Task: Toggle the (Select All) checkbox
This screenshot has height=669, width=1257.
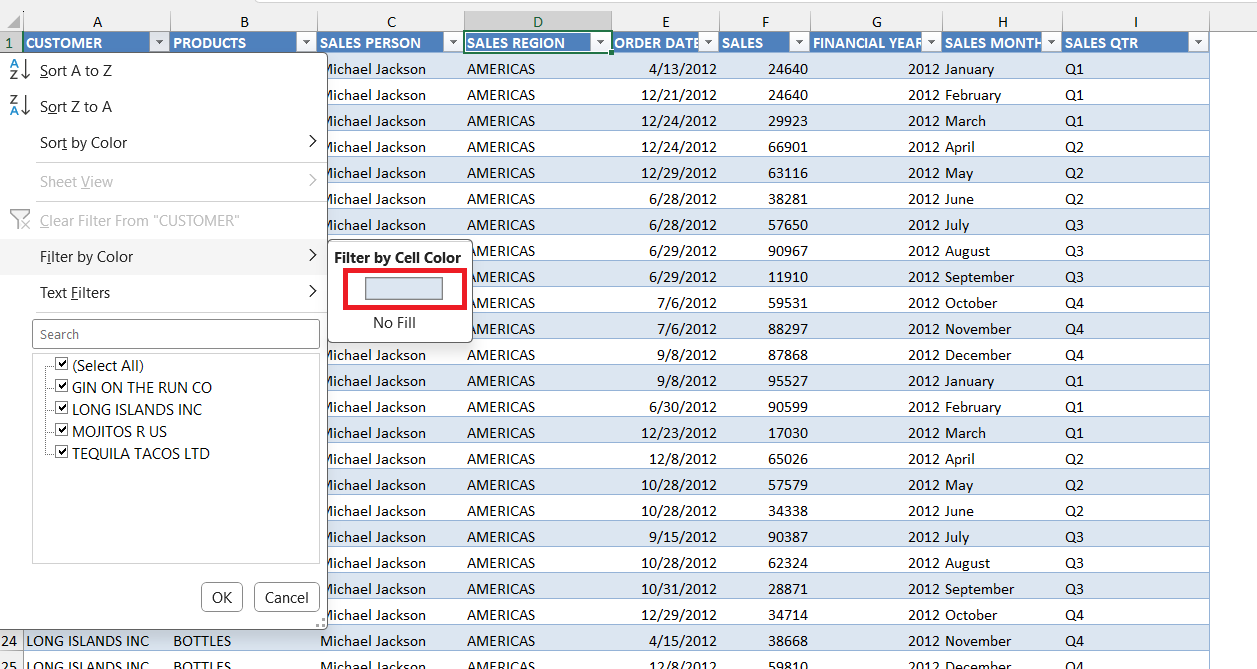Action: [x=62, y=365]
